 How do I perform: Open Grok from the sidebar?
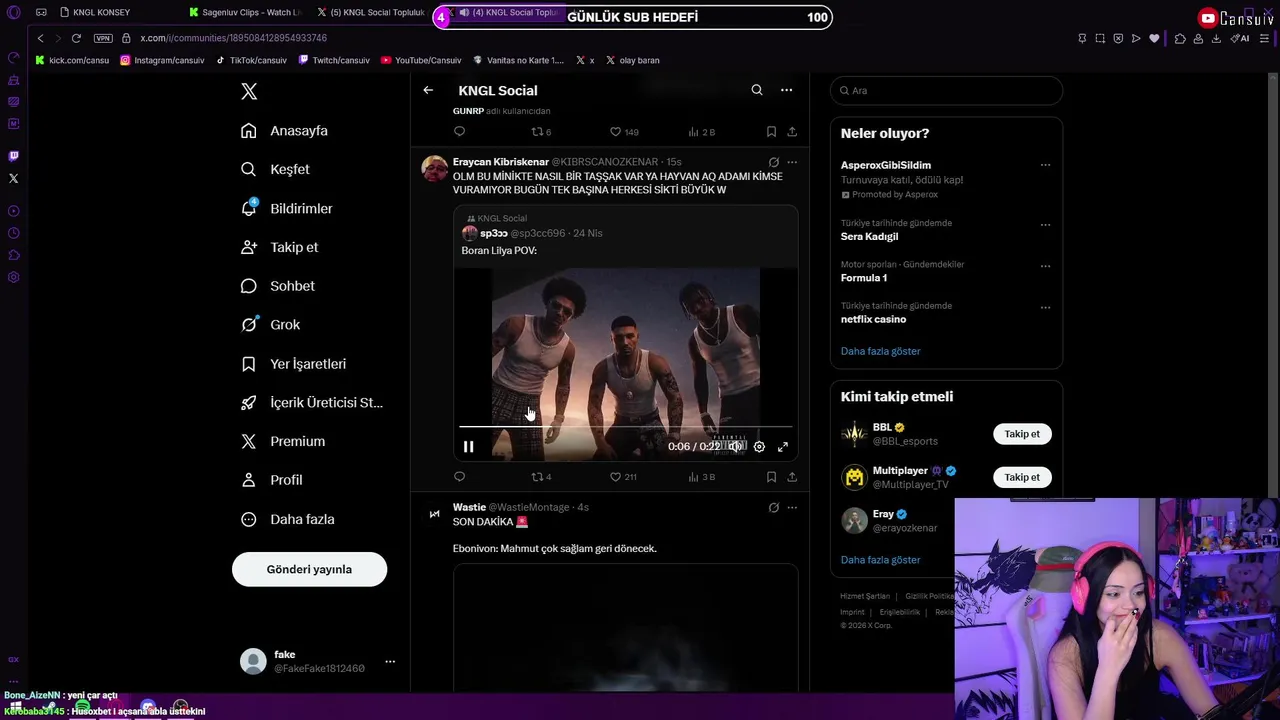271,324
